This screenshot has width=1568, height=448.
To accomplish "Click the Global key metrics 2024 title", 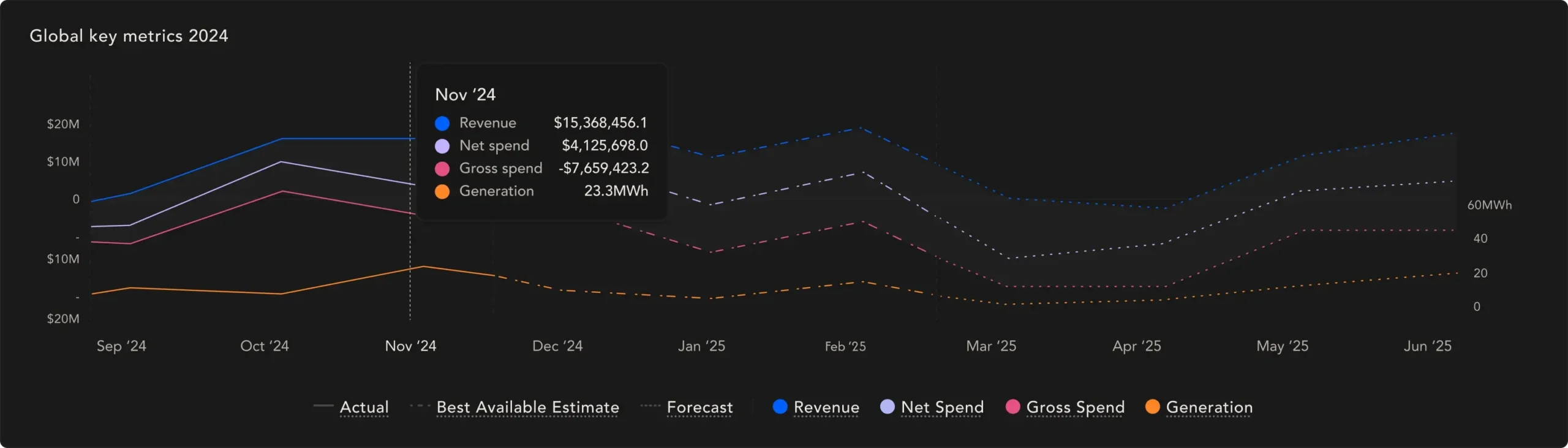I will pyautogui.click(x=129, y=36).
